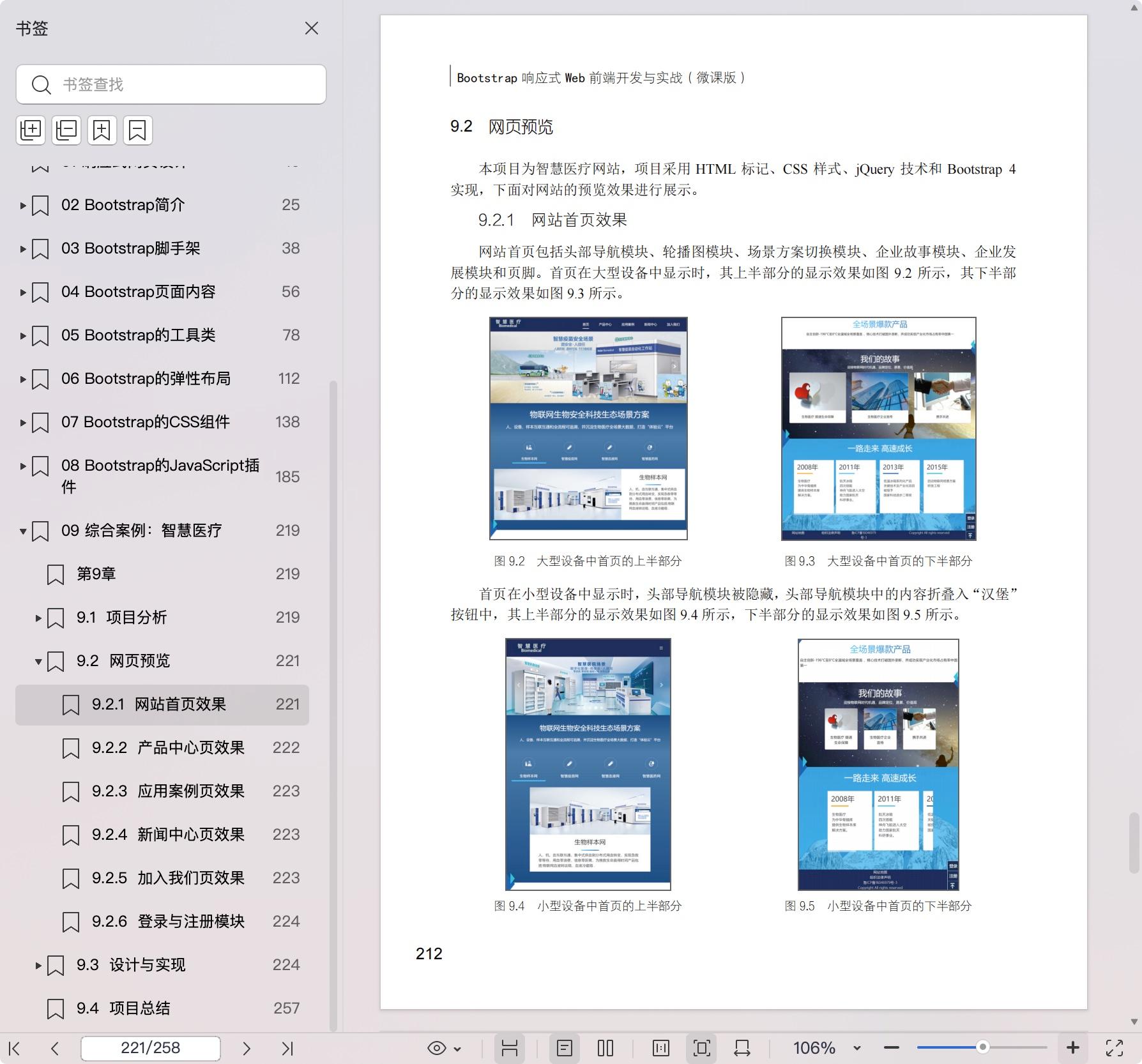Image resolution: width=1142 pixels, height=1064 pixels.
Task: Go to 9.2.2 产品中心页效果
Action: (168, 748)
